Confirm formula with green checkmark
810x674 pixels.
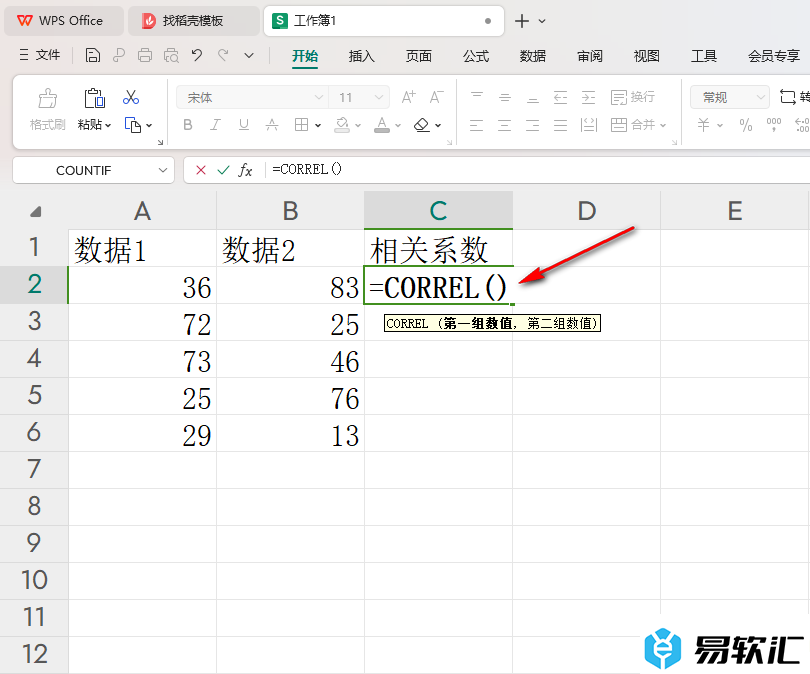tap(223, 170)
